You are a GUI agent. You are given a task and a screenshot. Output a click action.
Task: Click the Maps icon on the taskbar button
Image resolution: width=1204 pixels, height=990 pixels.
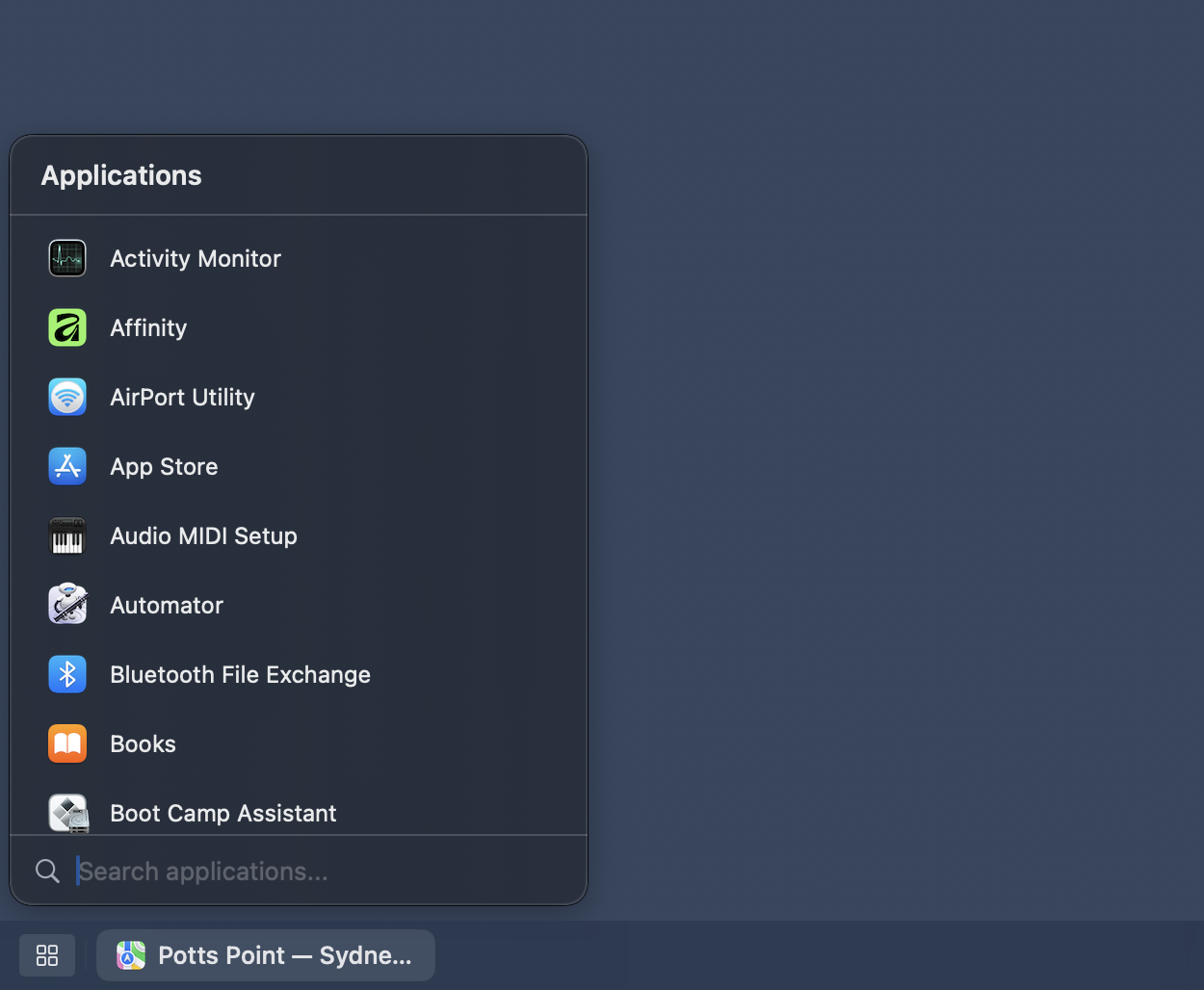tap(131, 955)
